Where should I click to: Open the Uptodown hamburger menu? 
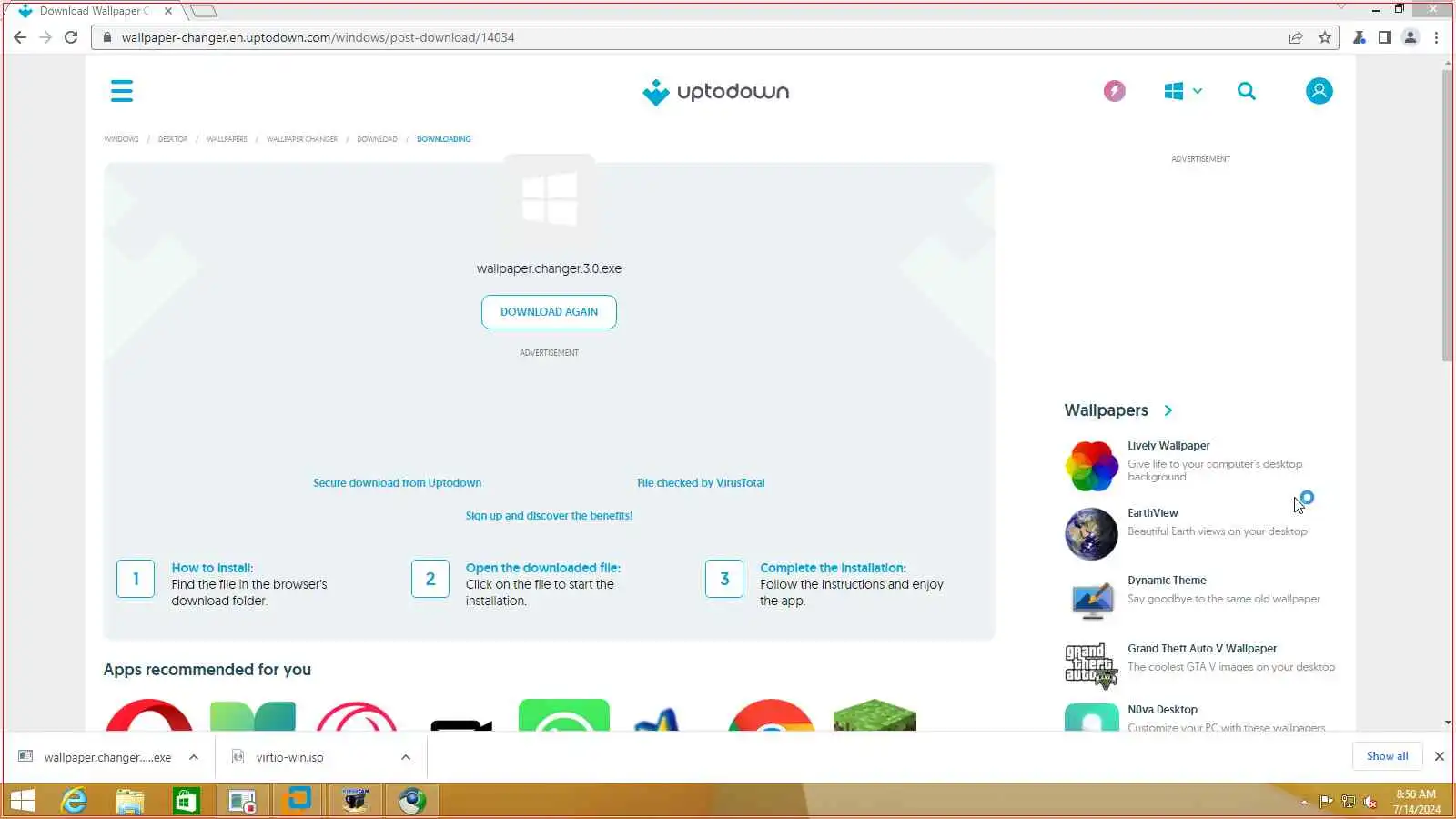121,91
